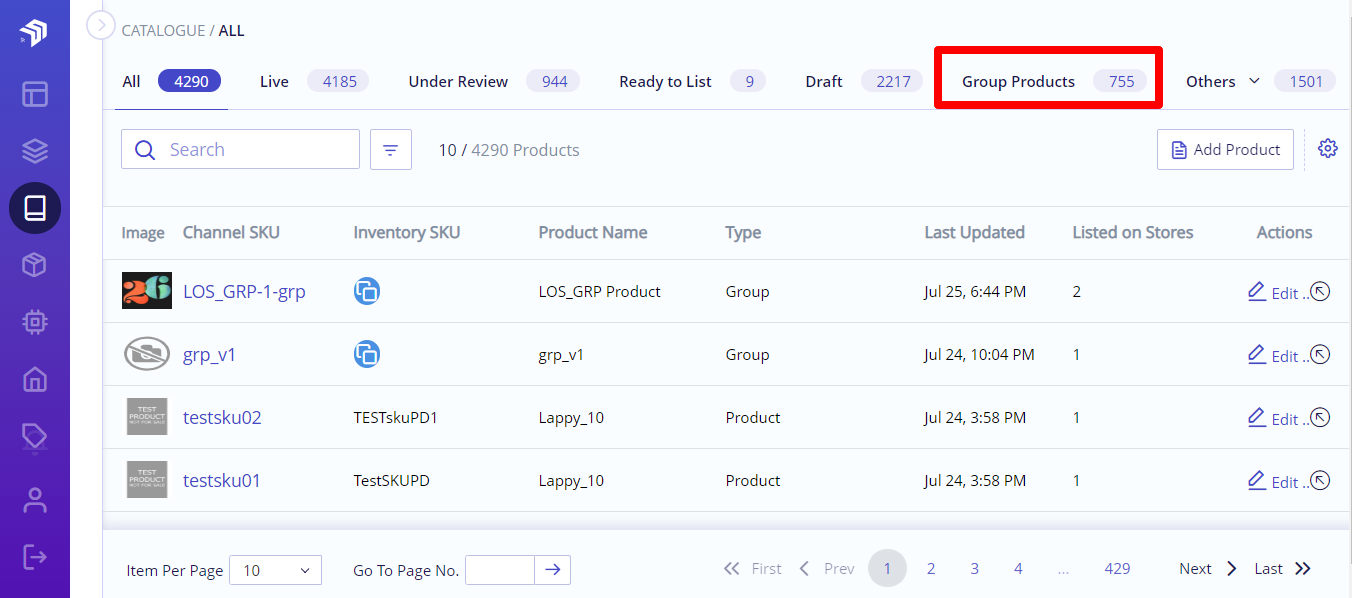Click the logo icon atop the sidebar
This screenshot has width=1352, height=598.
coord(34,33)
